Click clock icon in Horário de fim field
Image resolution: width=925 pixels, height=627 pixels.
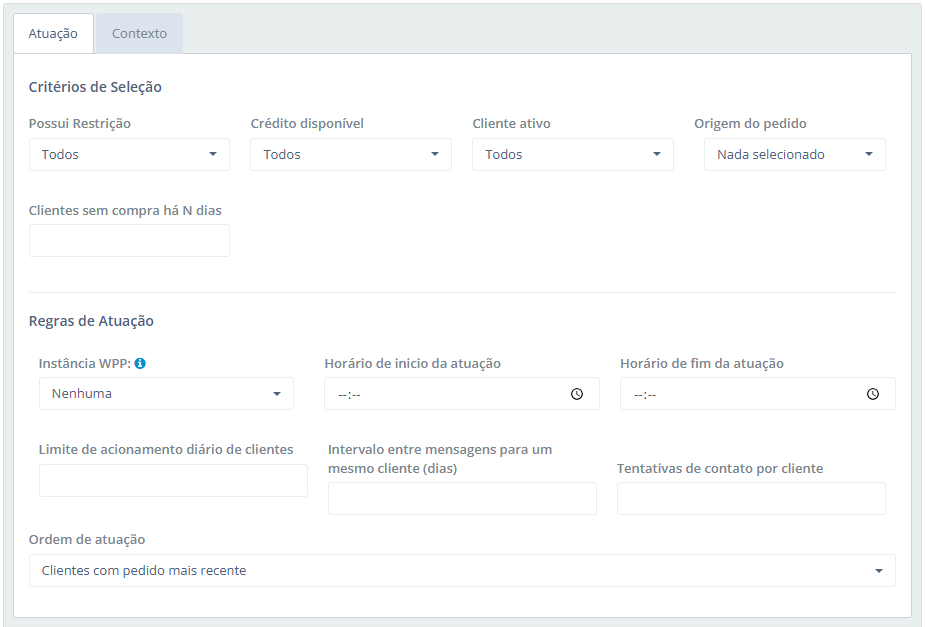[873, 394]
